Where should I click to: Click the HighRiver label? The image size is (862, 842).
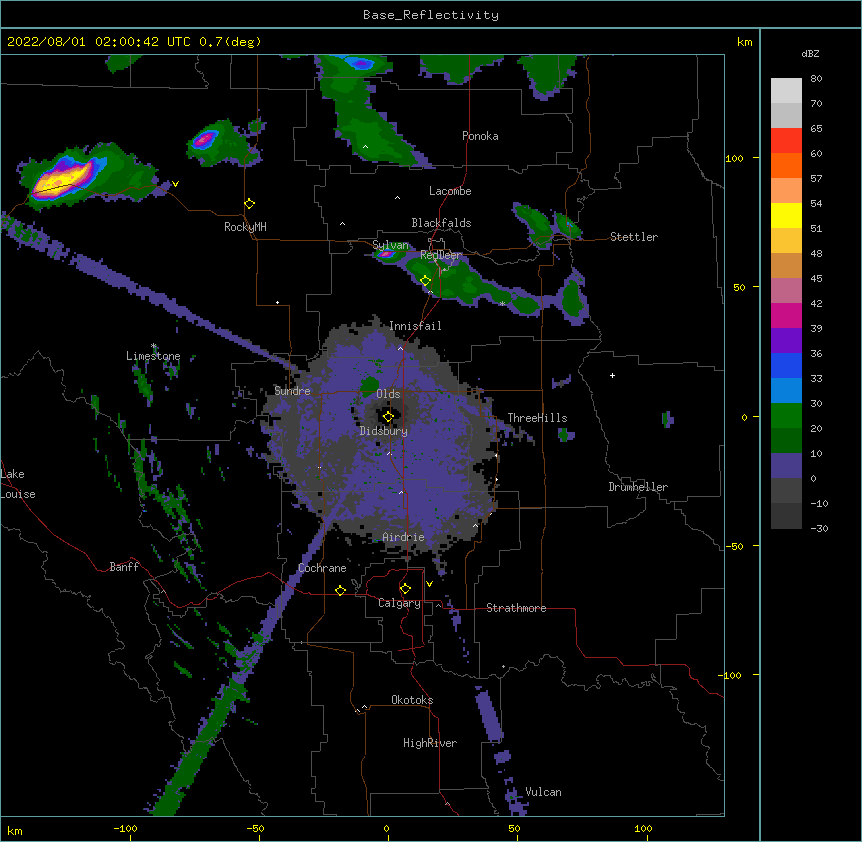[x=430, y=743]
